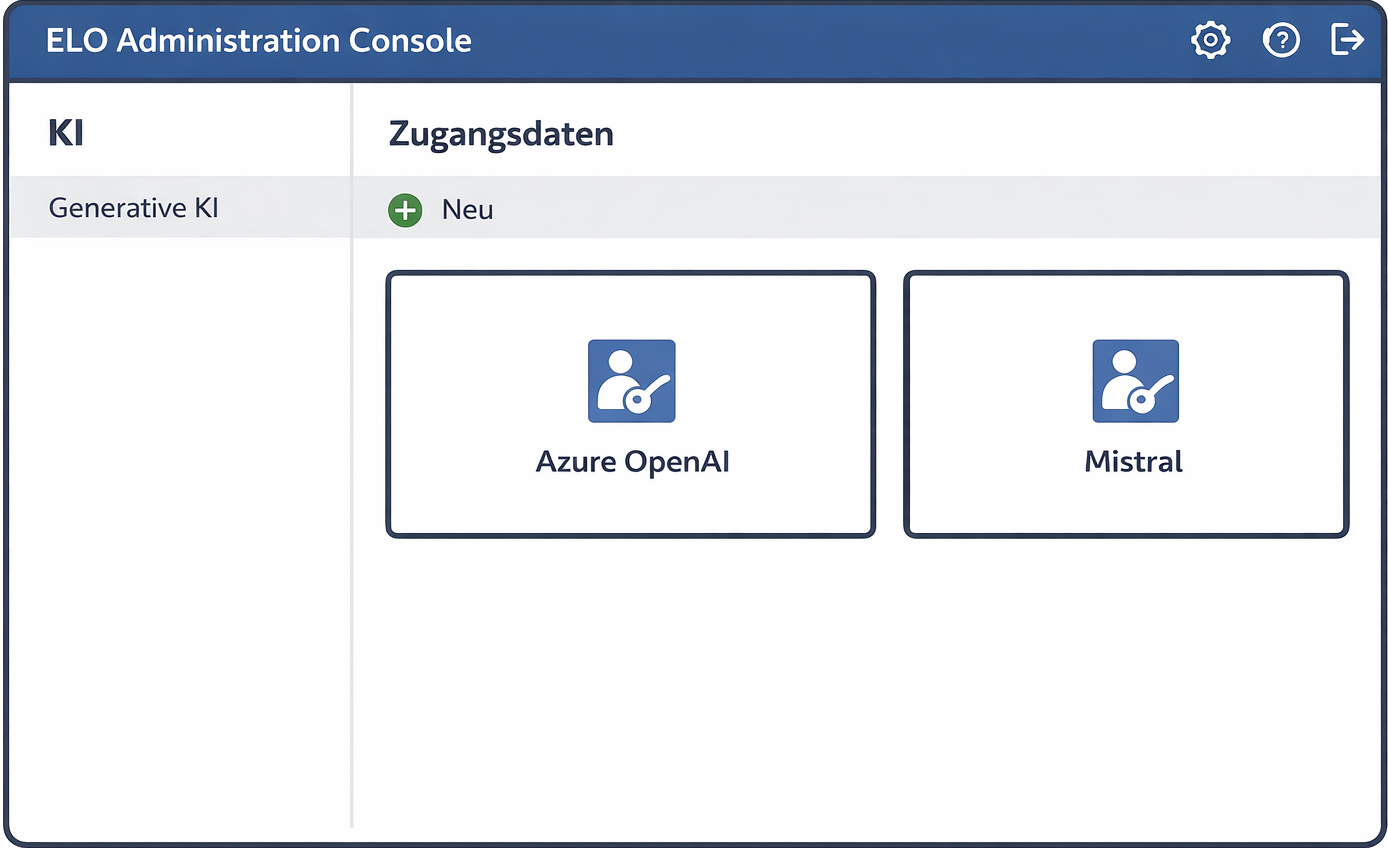
Task: Click the person-with-key icon on the right card
Action: (x=1133, y=380)
